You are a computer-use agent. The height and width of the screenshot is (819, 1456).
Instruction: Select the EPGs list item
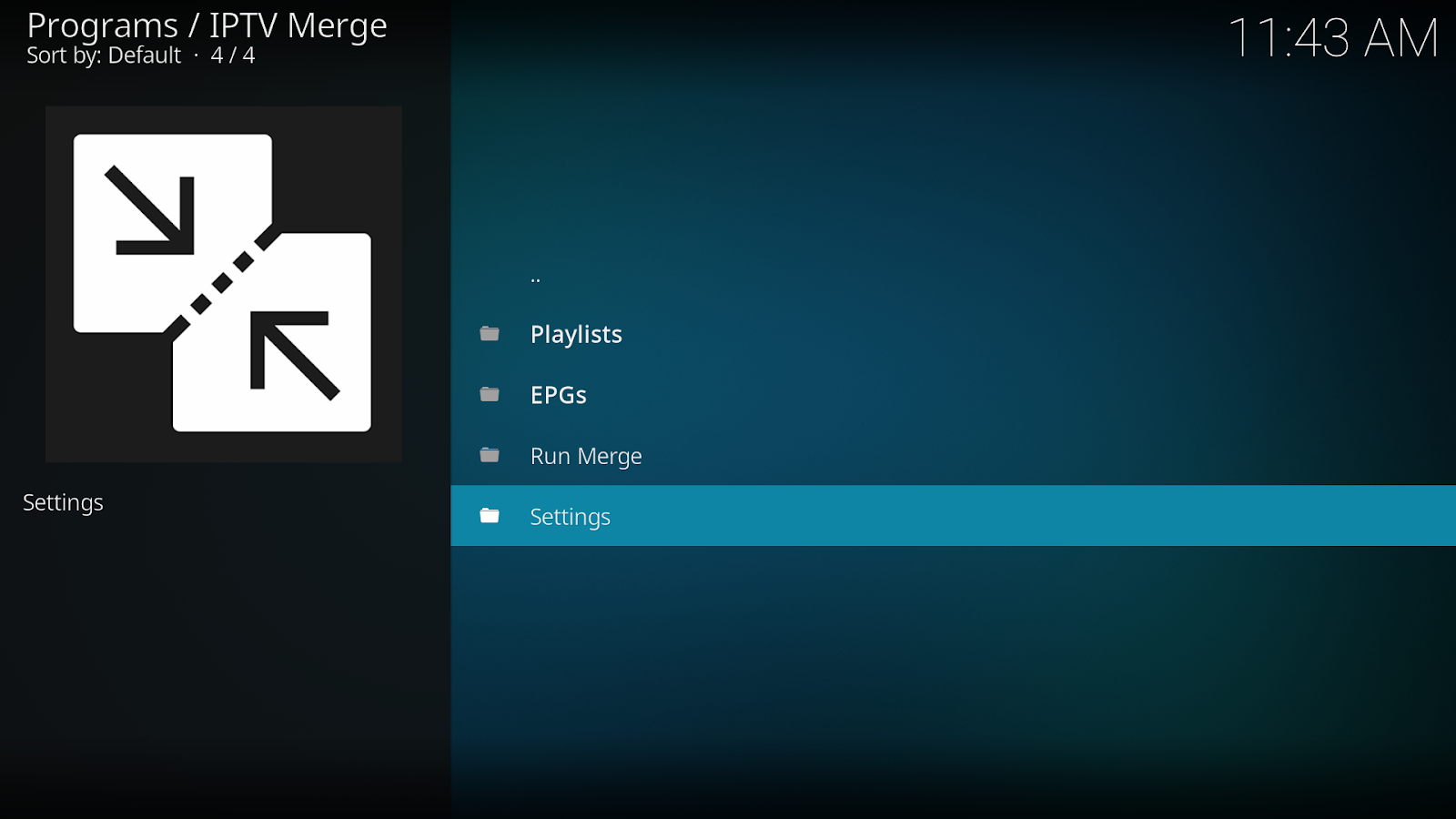pos(953,395)
